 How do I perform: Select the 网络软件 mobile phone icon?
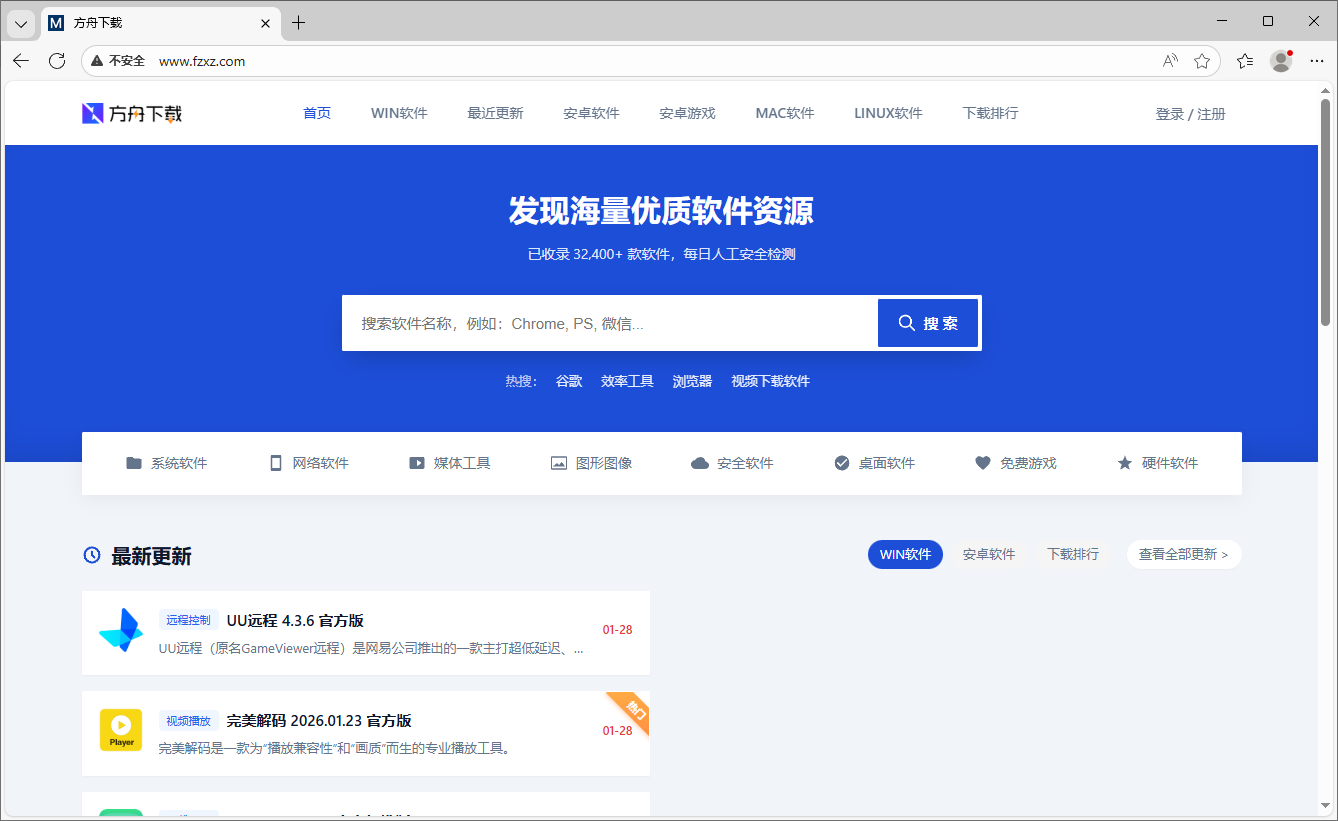point(274,463)
